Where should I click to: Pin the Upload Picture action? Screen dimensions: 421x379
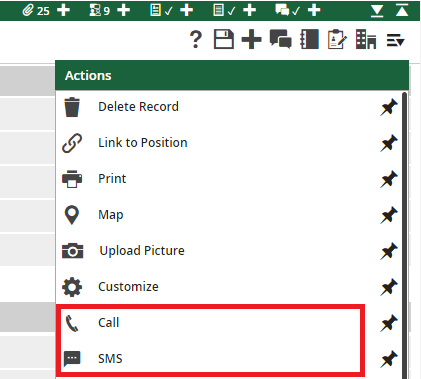click(389, 251)
